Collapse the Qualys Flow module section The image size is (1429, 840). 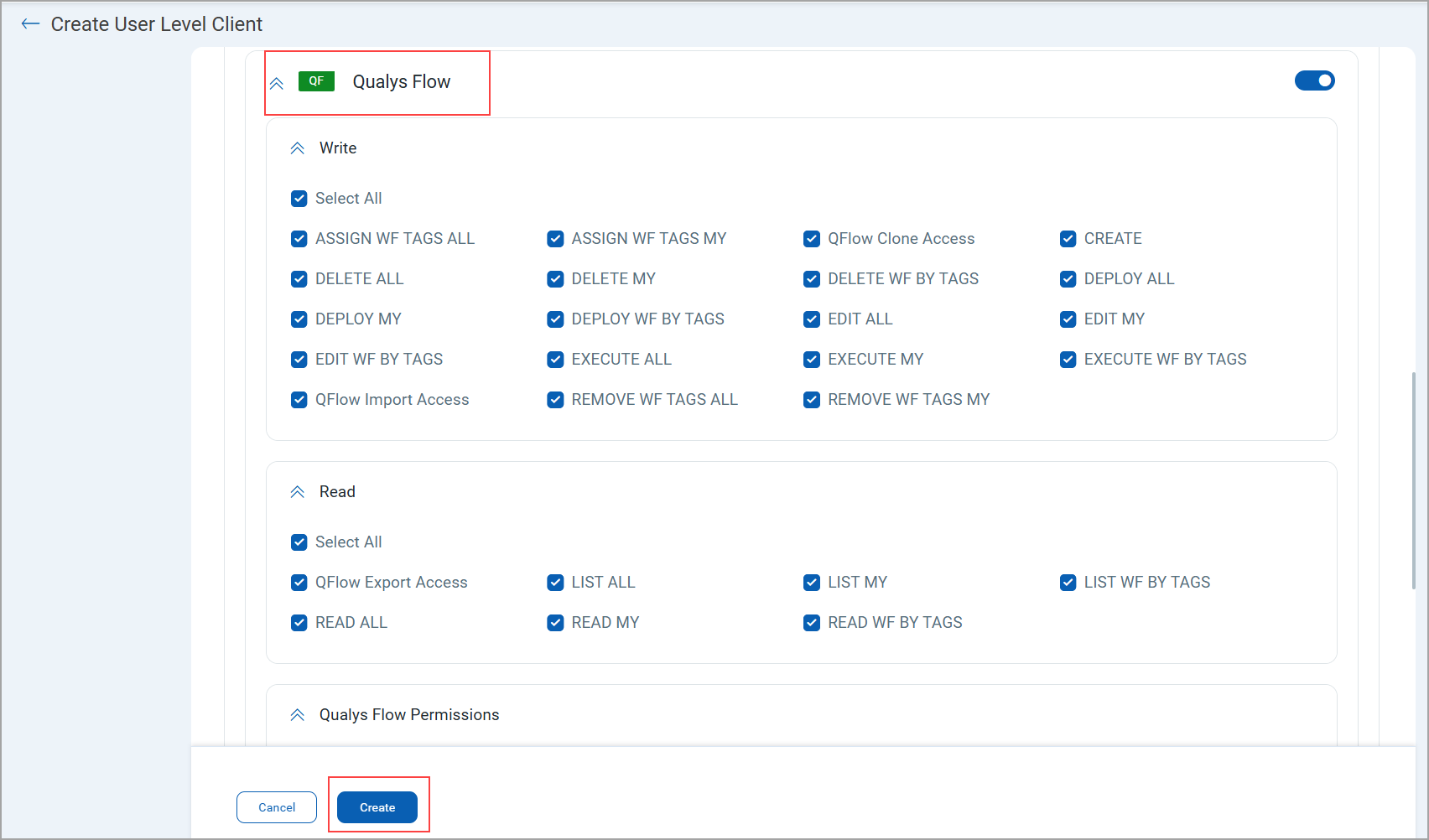pyautogui.click(x=277, y=83)
